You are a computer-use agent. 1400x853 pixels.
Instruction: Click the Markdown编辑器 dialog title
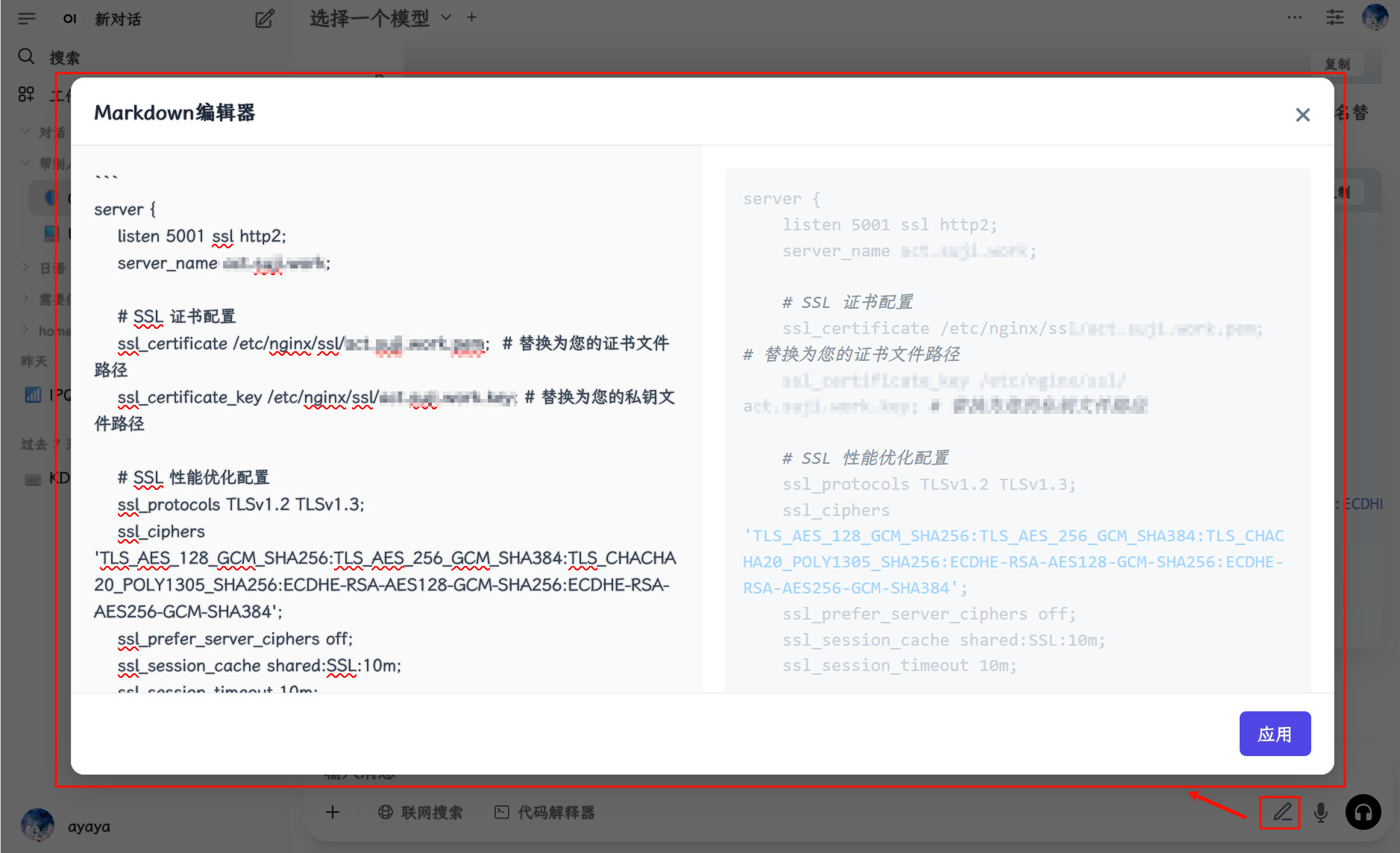(175, 113)
